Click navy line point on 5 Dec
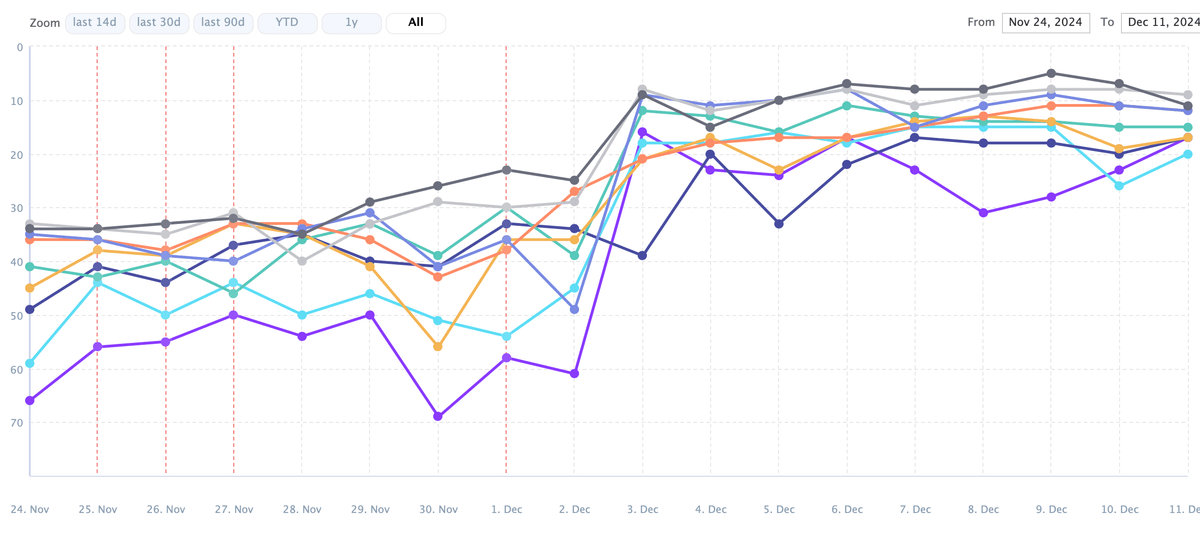Viewport: 1200px width, 538px height. pos(779,224)
